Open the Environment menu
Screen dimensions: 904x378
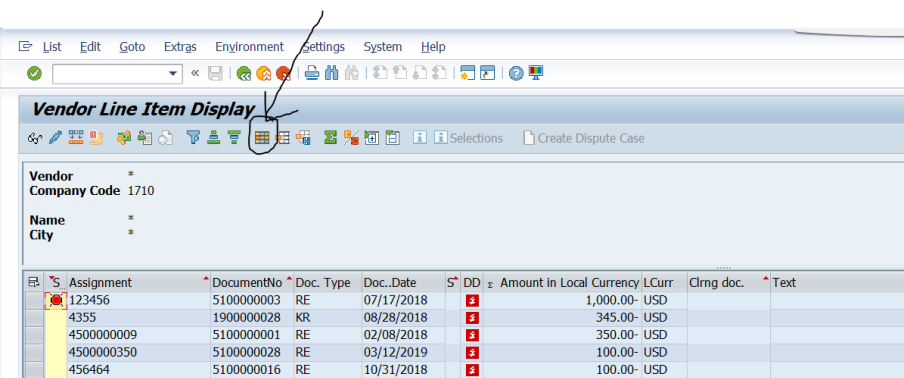pos(249,47)
